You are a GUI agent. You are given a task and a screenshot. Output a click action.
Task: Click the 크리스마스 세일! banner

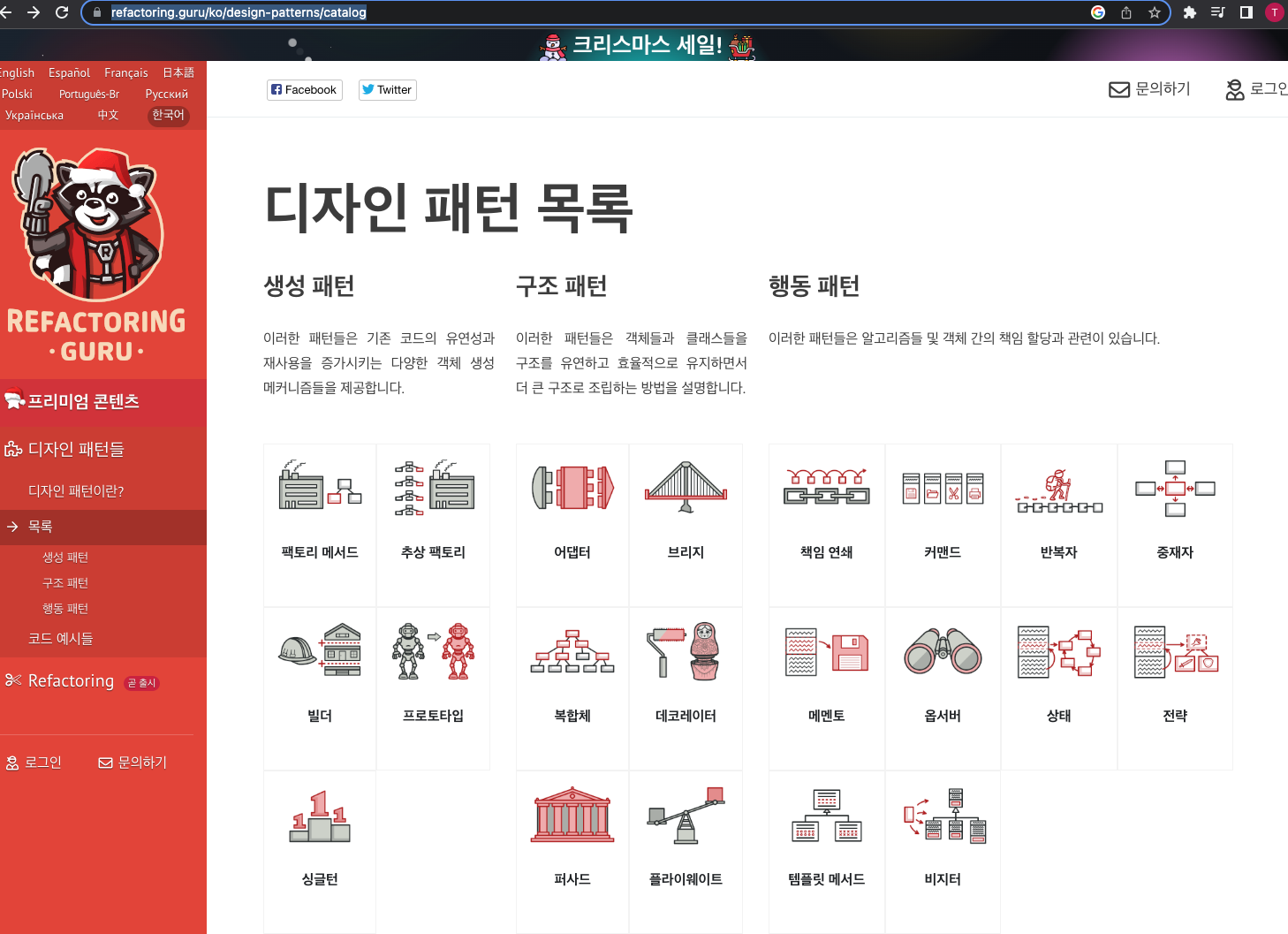(647, 45)
